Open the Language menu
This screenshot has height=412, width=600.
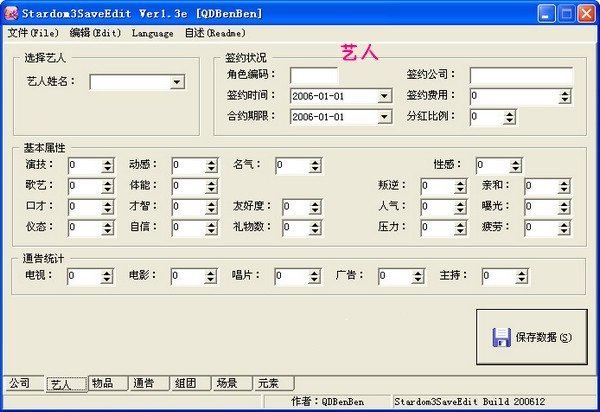[x=152, y=32]
